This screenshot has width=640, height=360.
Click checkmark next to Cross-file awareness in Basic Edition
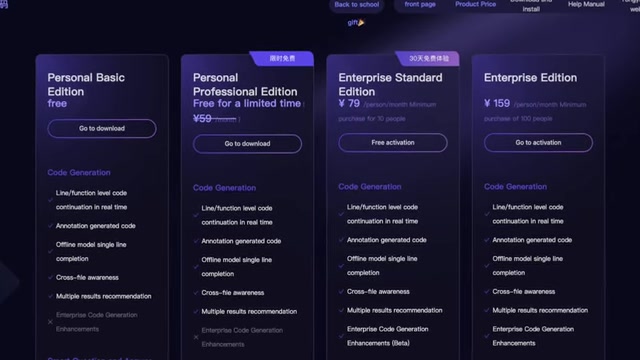50,278
